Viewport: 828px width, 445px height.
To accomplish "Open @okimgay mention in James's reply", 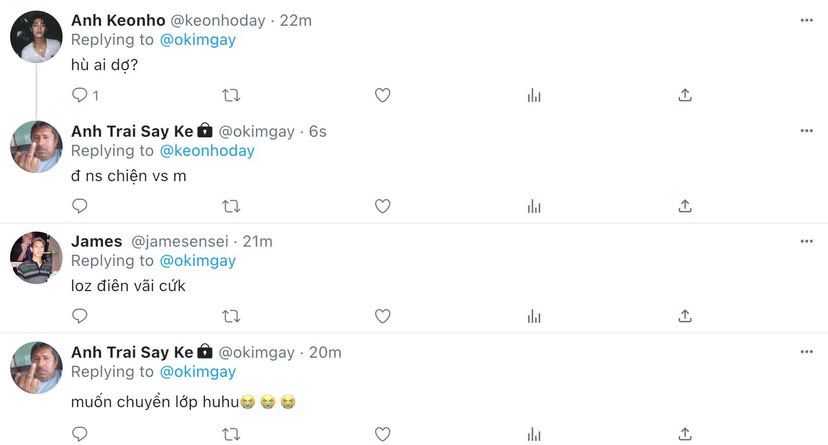I will tap(197, 261).
